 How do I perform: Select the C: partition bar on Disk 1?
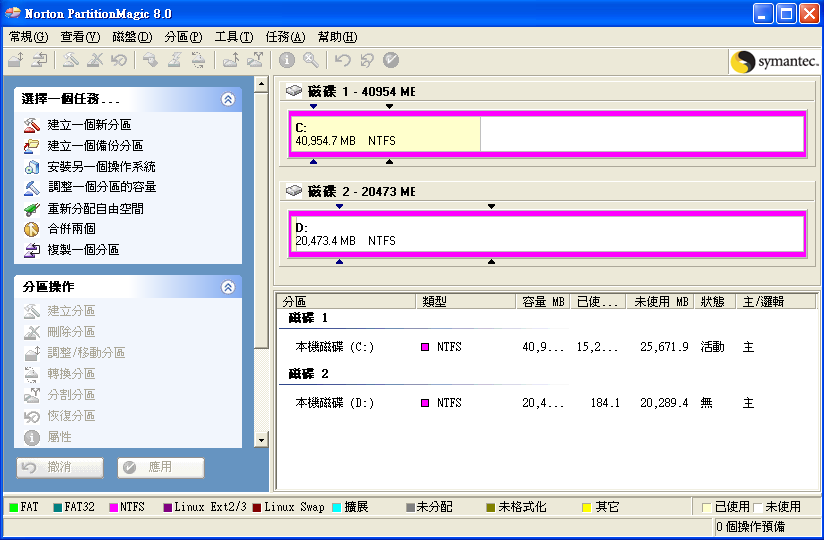pyautogui.click(x=547, y=134)
